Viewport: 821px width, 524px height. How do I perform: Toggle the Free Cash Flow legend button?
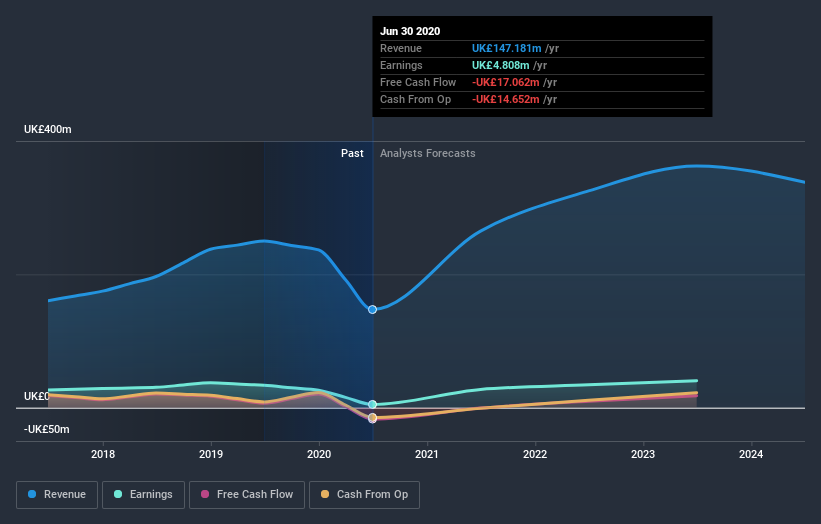point(247,495)
